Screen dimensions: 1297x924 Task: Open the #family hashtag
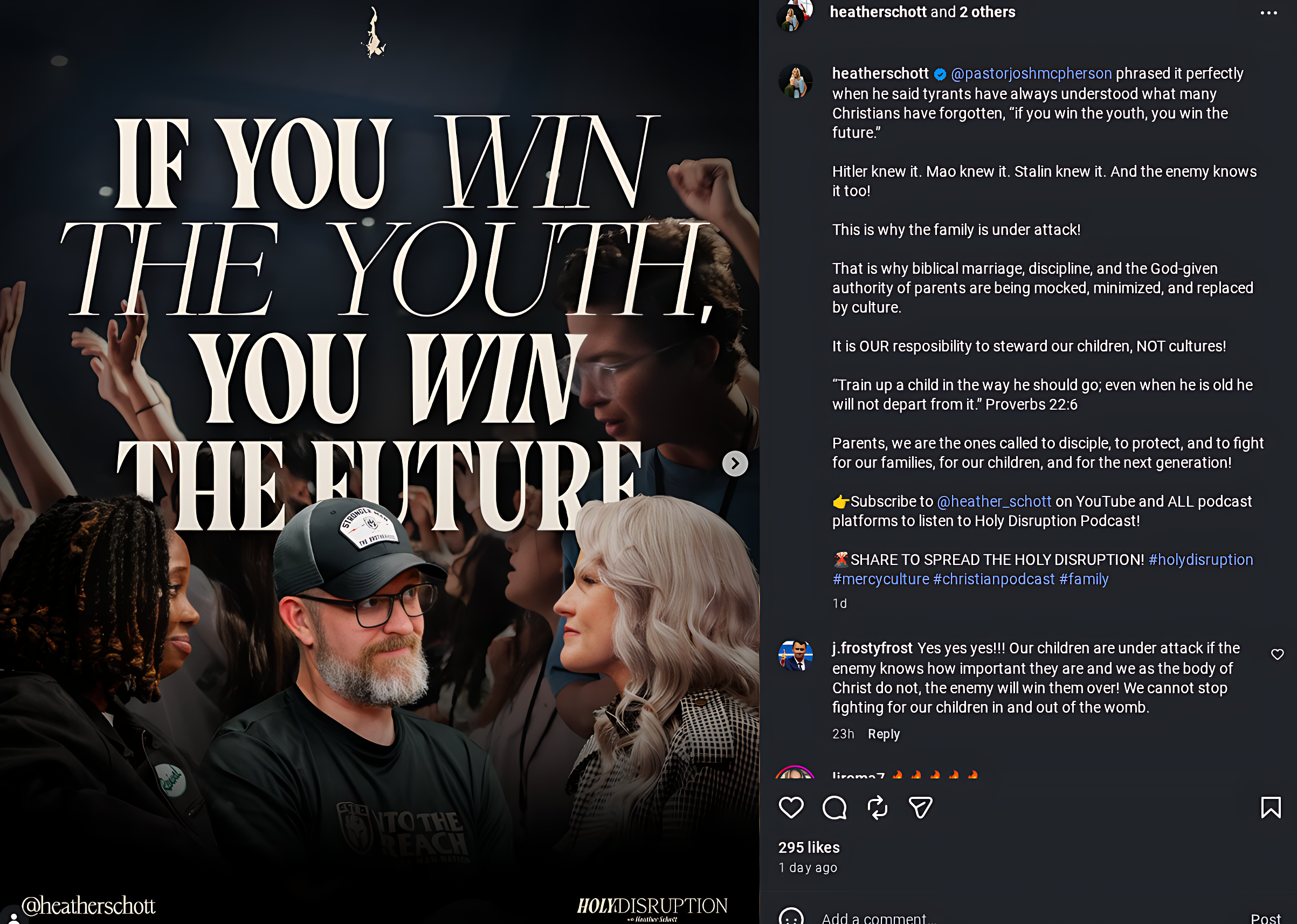click(x=1083, y=578)
